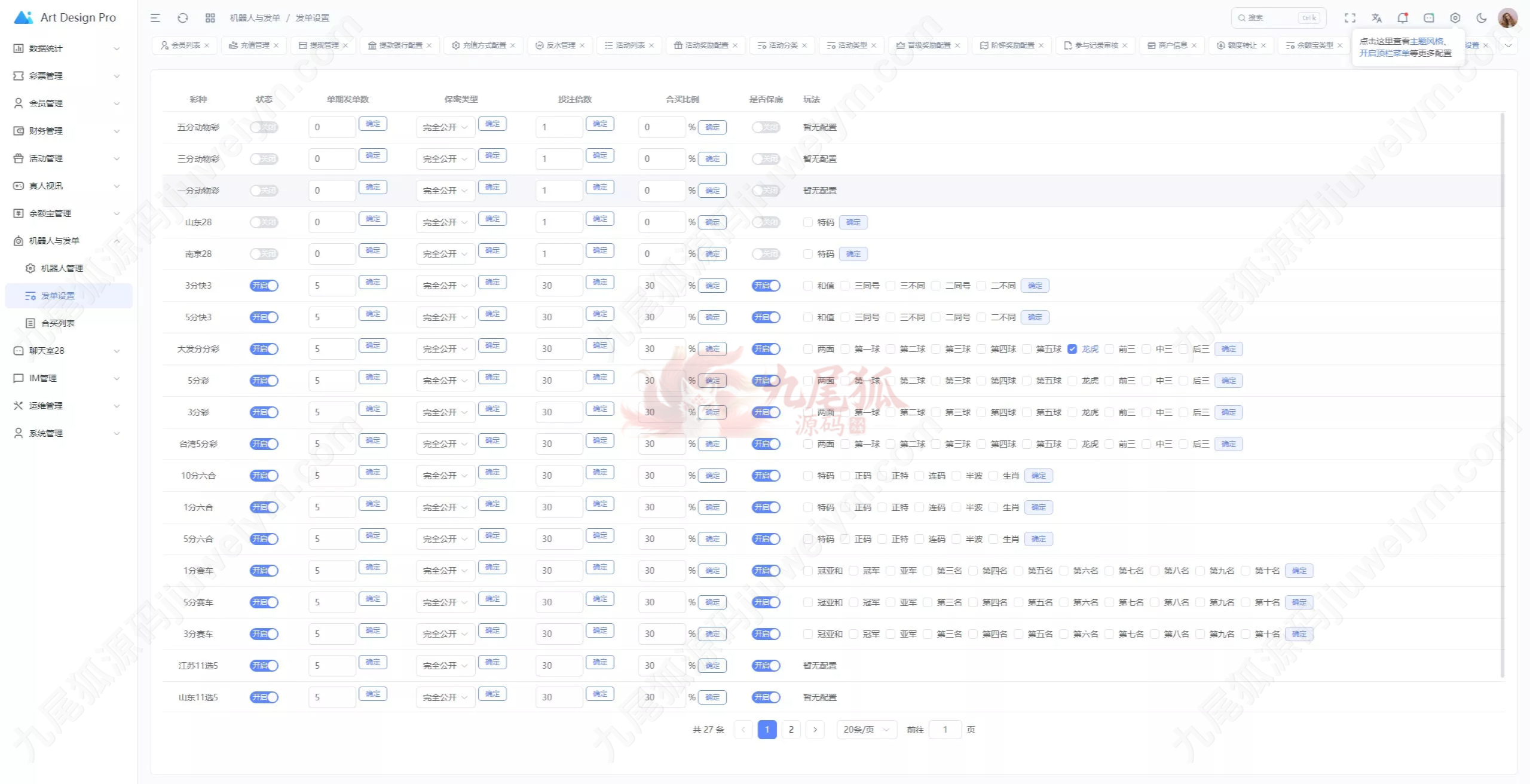Open the notification bell icon
1530x784 pixels.
click(x=1403, y=18)
